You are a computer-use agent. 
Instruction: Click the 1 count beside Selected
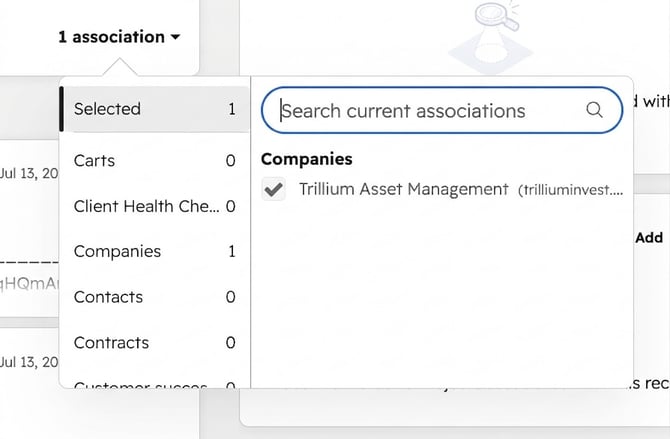(x=232, y=109)
